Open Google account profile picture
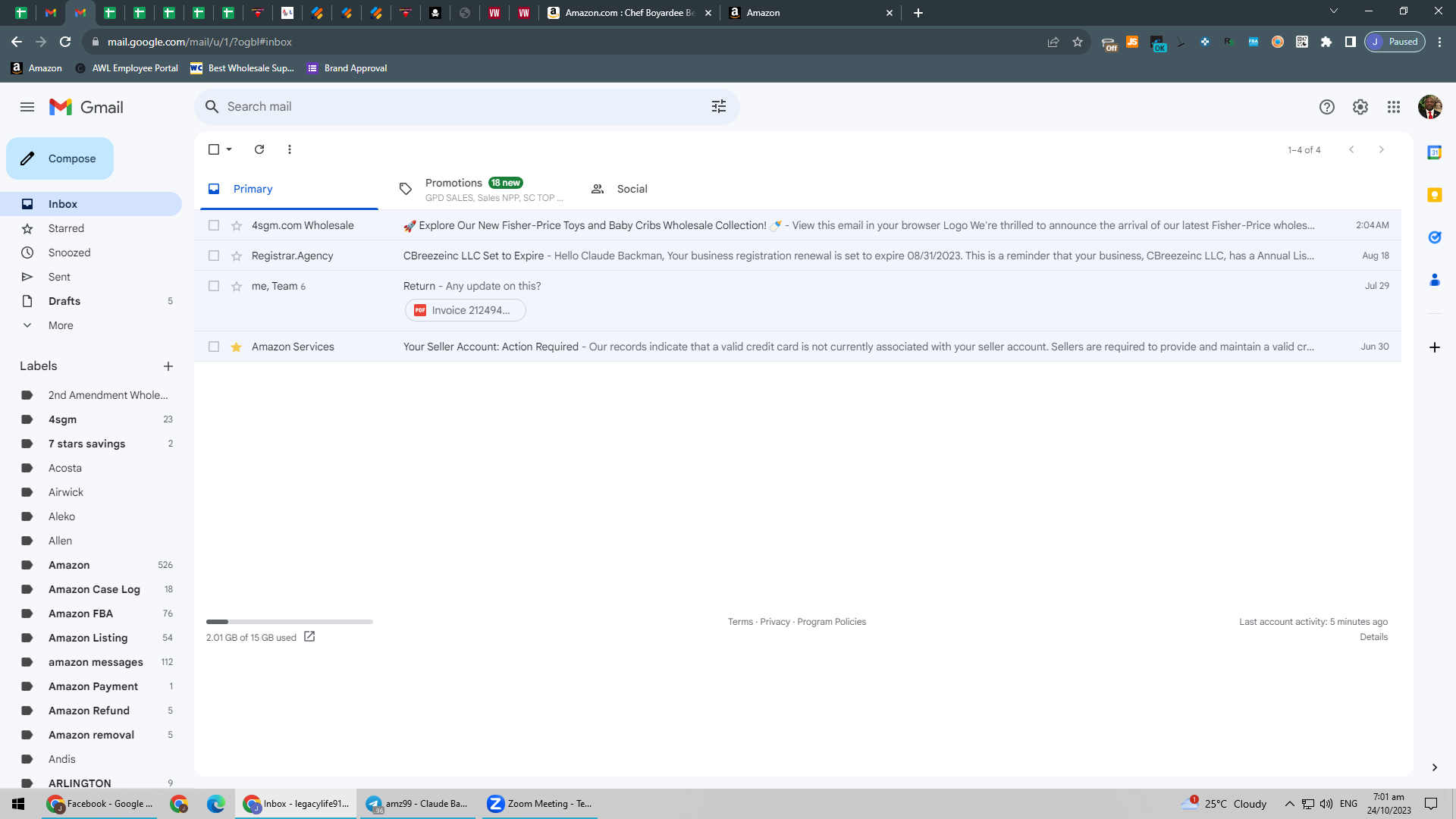Viewport: 1456px width, 819px height. coord(1430,107)
